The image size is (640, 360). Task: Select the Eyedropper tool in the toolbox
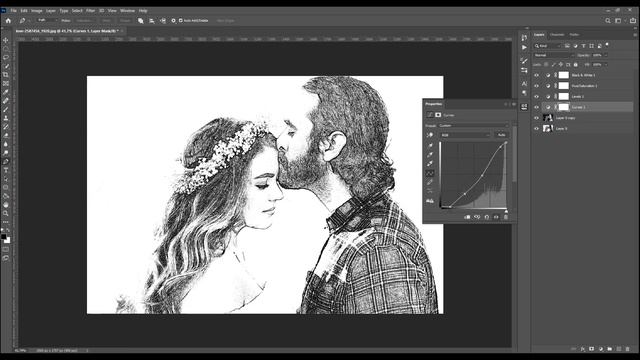pos(6,92)
